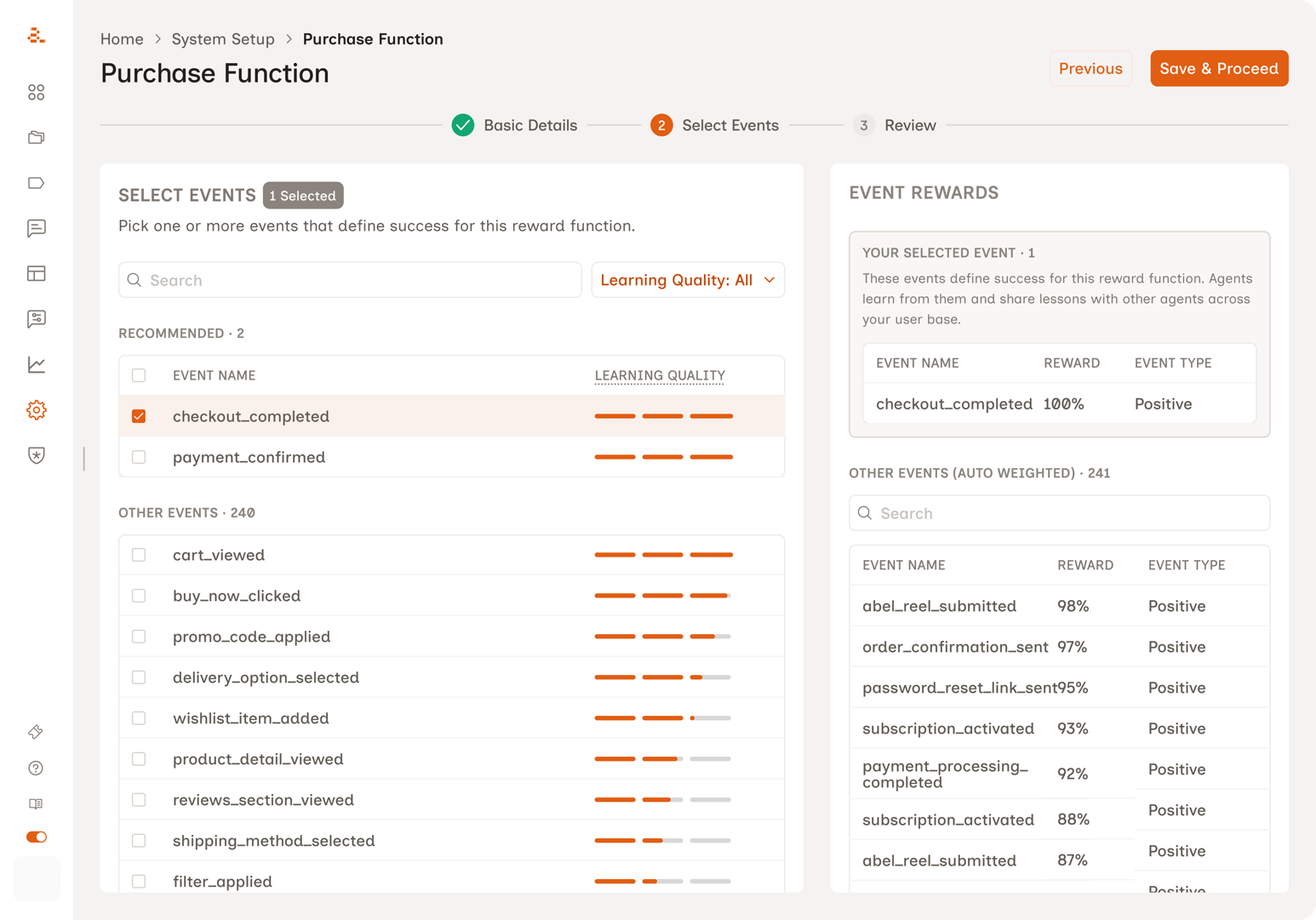Open the projects folder icon in sidebar
The height and width of the screenshot is (920, 1316).
tap(36, 137)
